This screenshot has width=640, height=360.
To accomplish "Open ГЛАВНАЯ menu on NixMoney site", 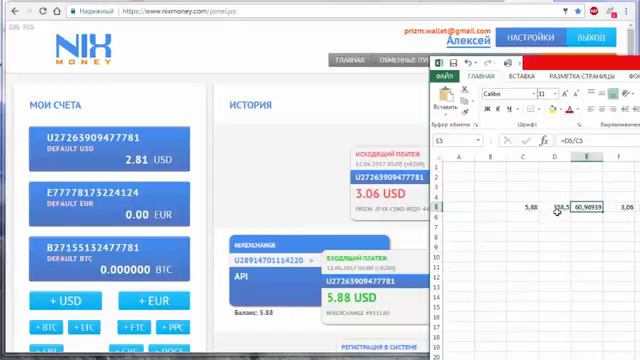I will (x=350, y=60).
